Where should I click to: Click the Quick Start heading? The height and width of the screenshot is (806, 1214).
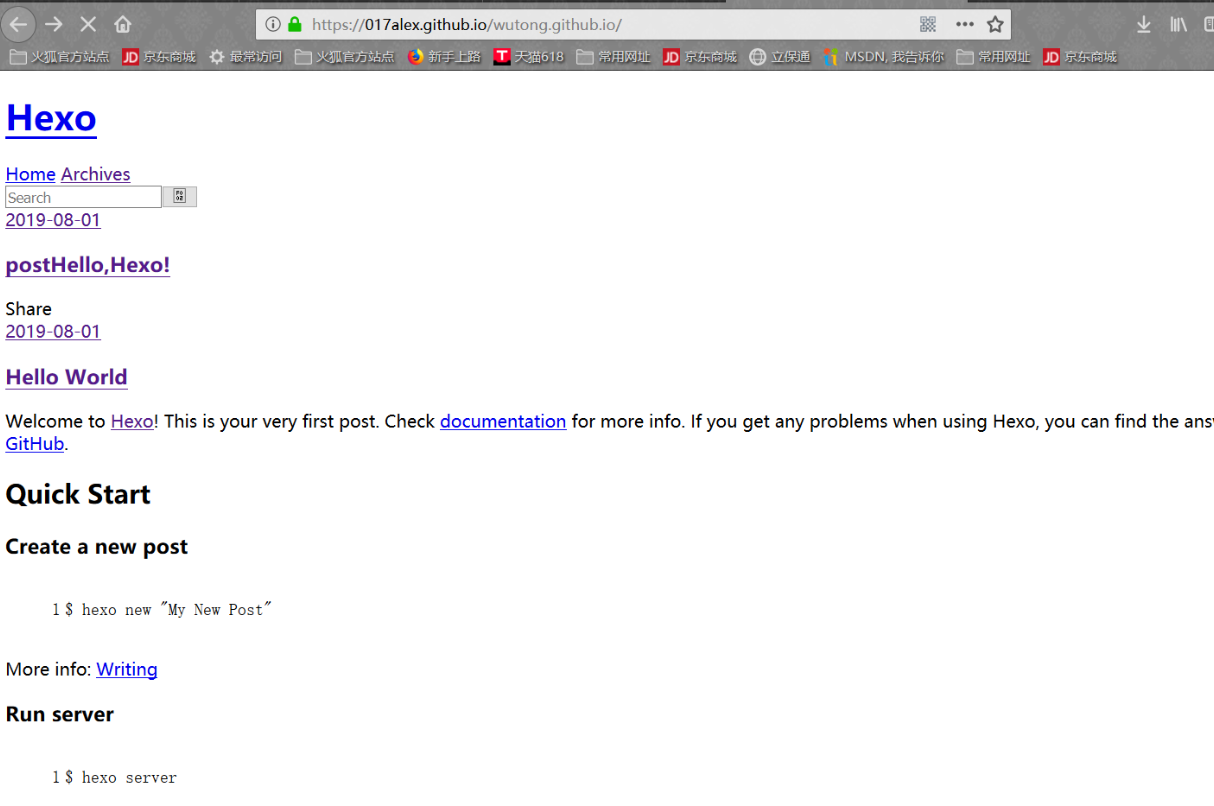(78, 494)
